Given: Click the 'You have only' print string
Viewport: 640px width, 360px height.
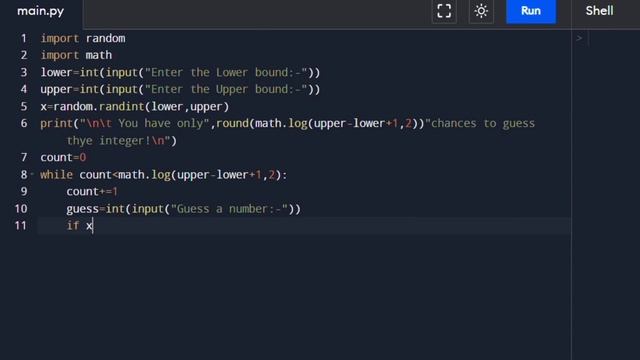Looking at the screenshot, I should 144,123.
